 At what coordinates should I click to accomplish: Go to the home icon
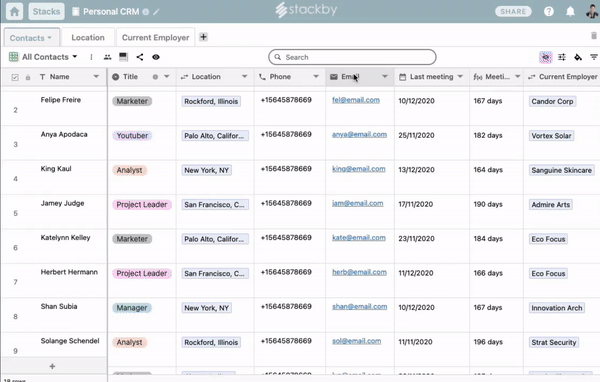click(x=15, y=11)
